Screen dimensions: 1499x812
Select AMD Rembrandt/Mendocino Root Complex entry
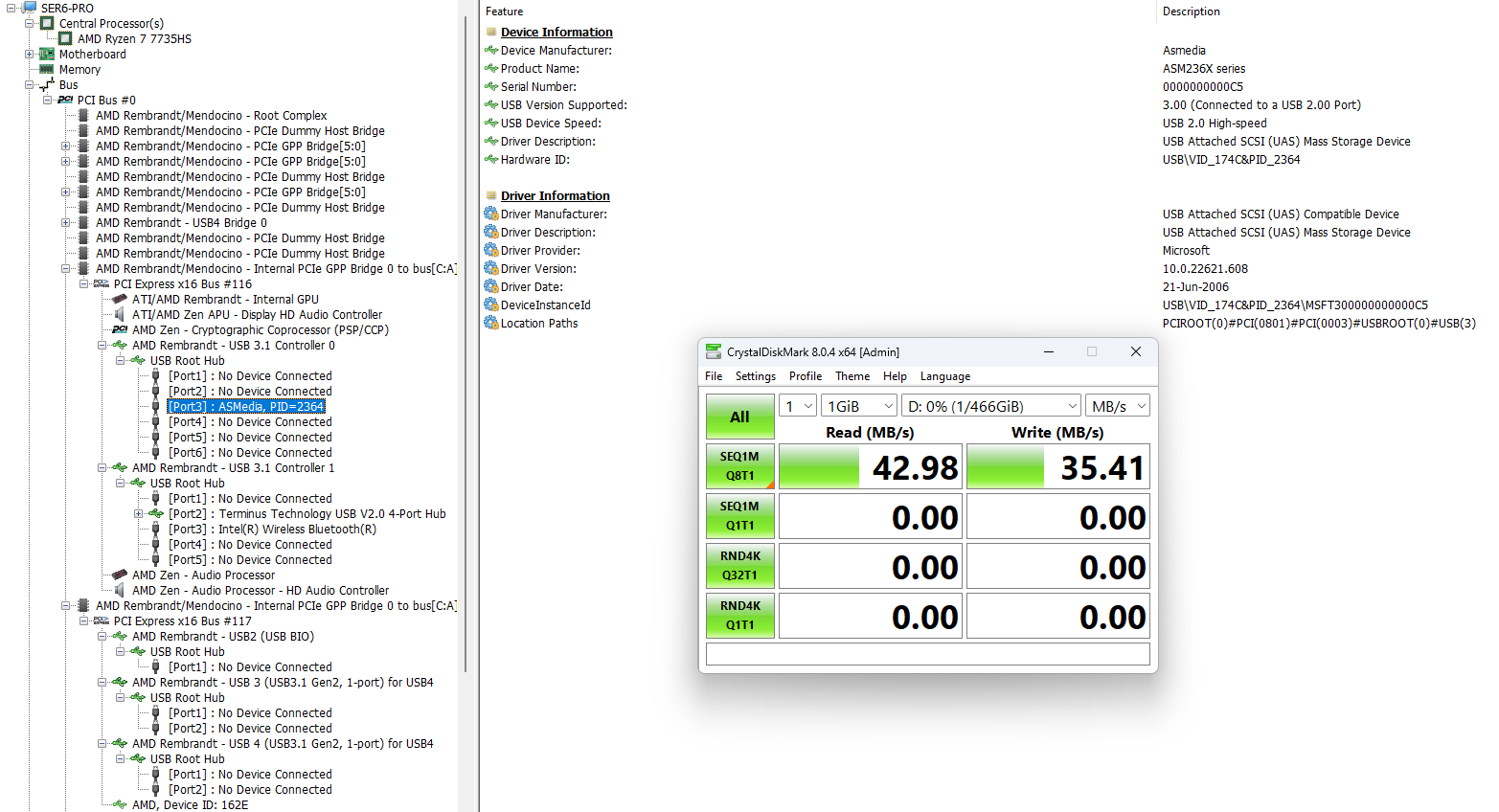[211, 115]
